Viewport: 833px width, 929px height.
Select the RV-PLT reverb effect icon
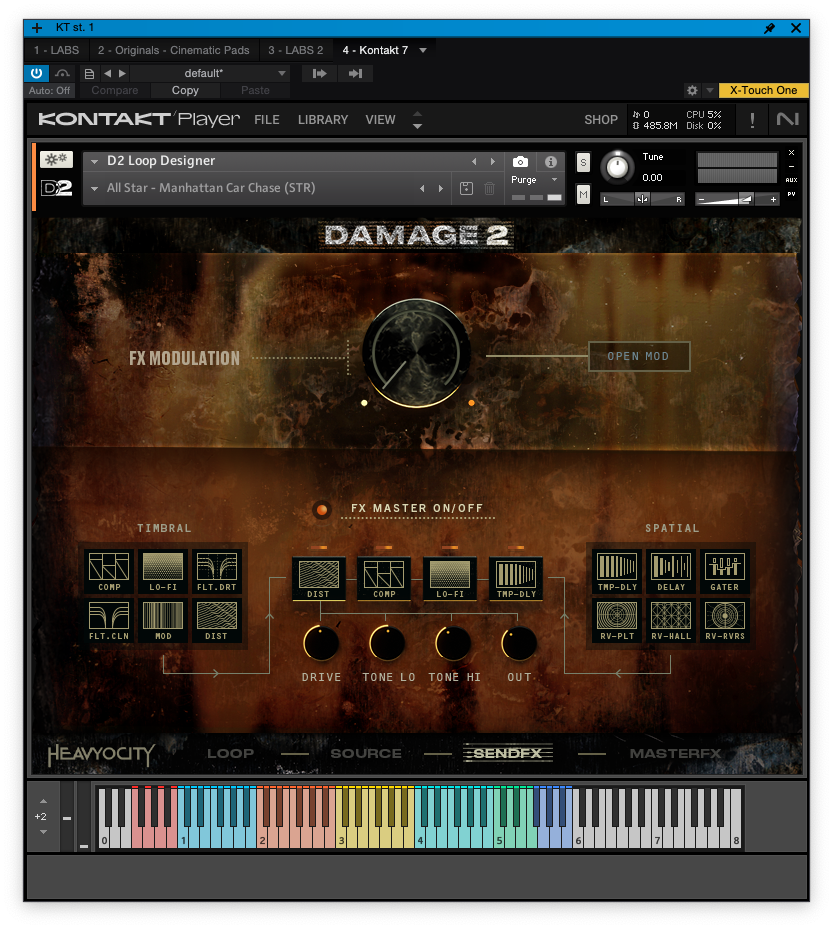[x=617, y=620]
